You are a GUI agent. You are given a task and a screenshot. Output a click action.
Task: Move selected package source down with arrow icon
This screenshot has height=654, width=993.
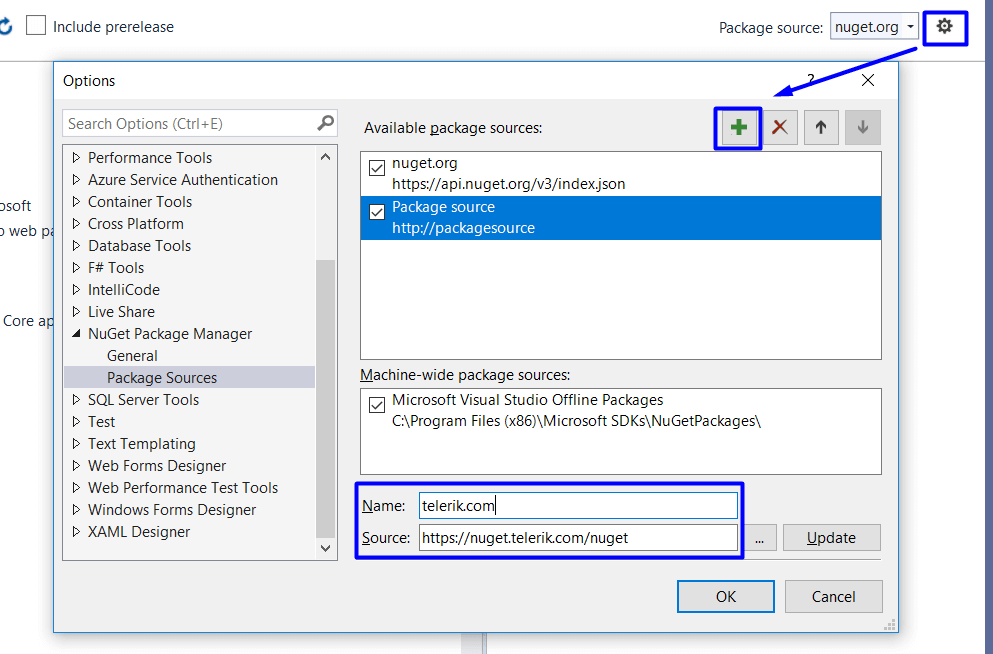861,127
